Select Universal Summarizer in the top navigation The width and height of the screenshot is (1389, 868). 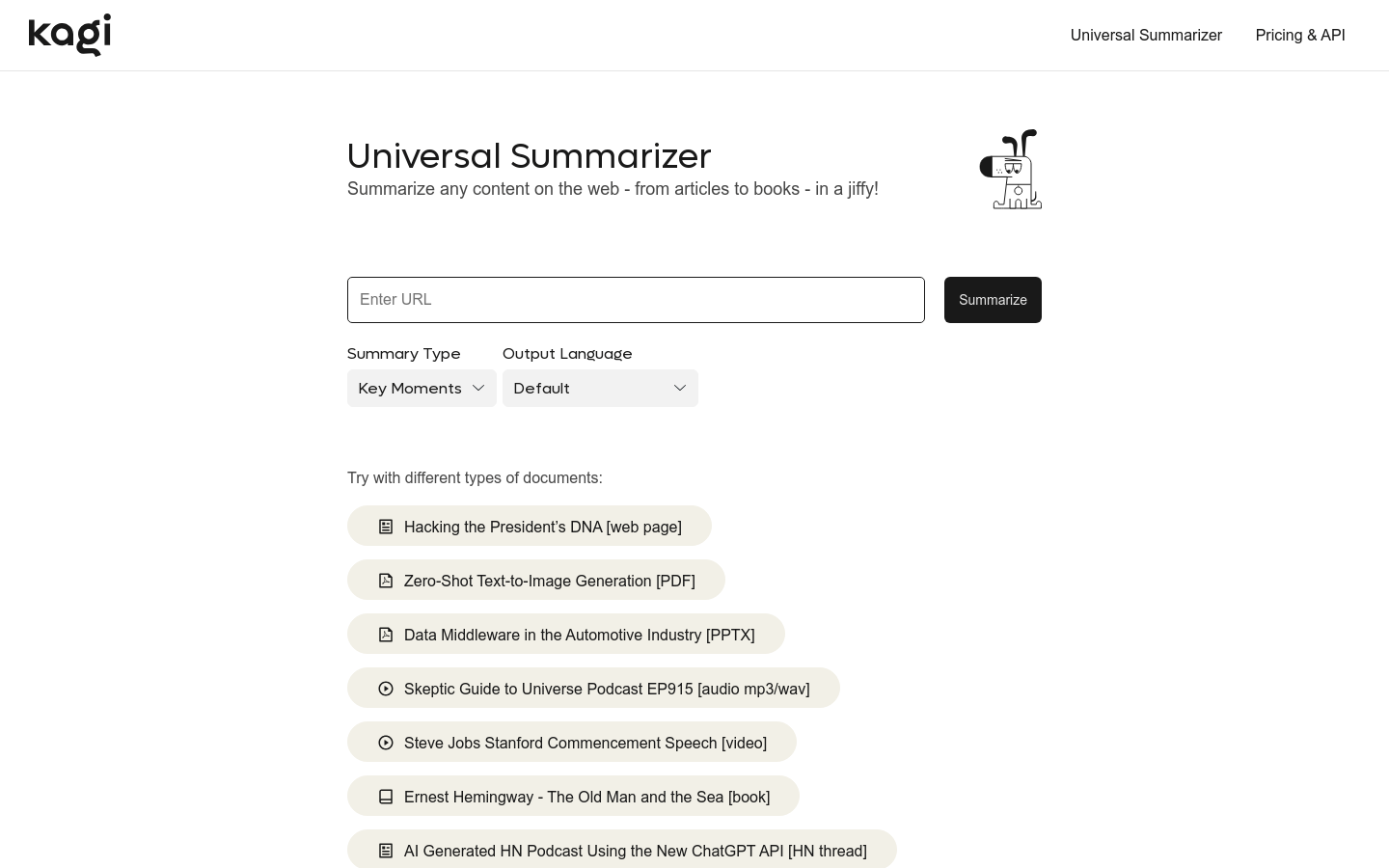pos(1146,36)
